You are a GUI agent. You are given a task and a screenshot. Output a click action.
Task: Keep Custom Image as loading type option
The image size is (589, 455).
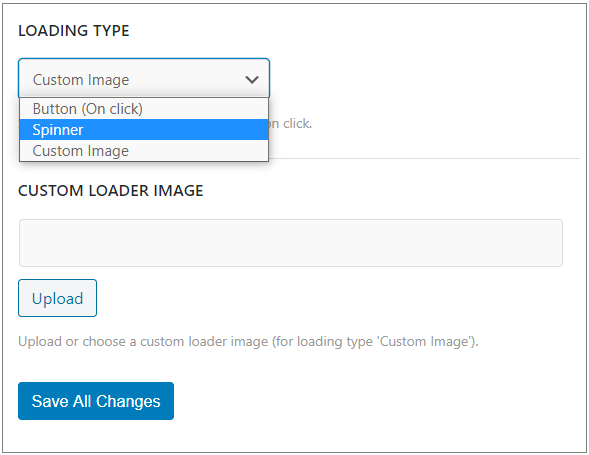pos(144,151)
